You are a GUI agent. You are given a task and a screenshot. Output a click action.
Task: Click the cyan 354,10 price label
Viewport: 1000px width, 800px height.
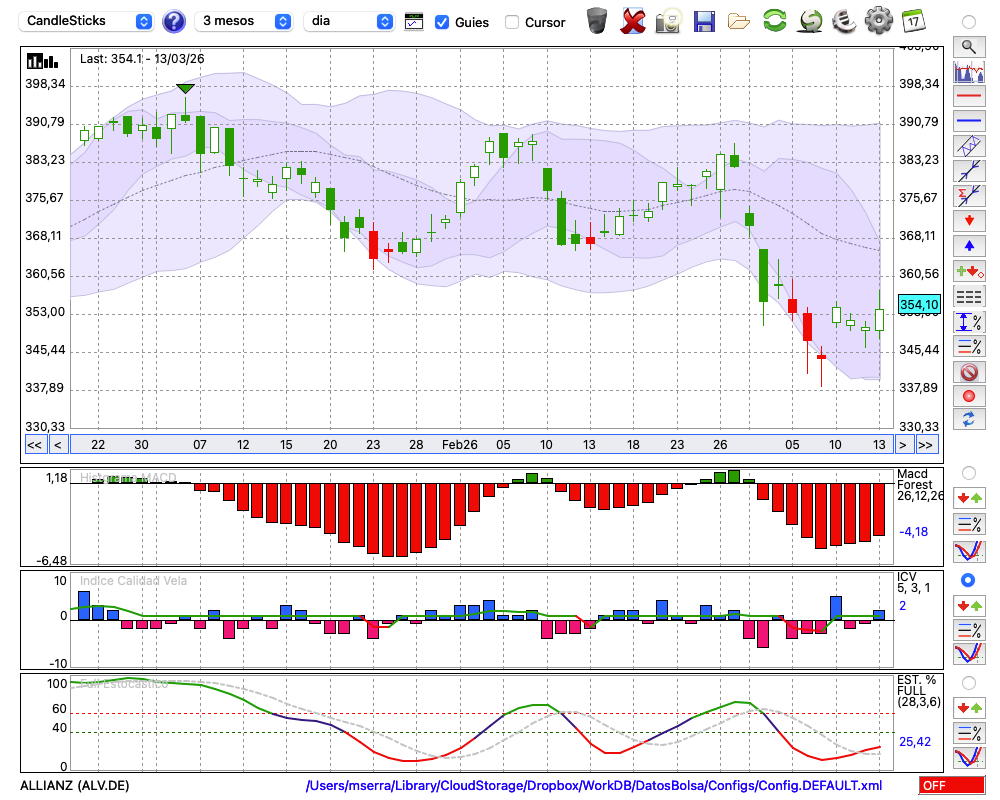[918, 305]
